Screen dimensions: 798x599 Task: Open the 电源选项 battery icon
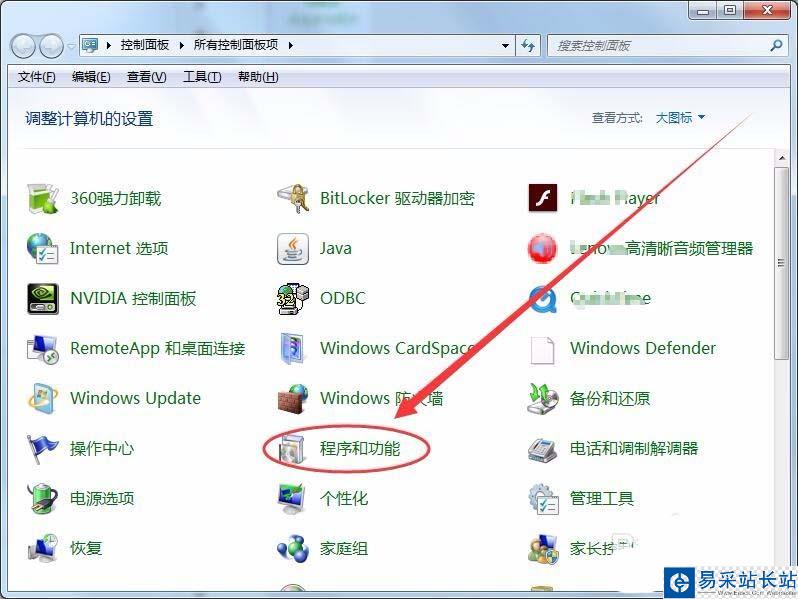(43, 499)
